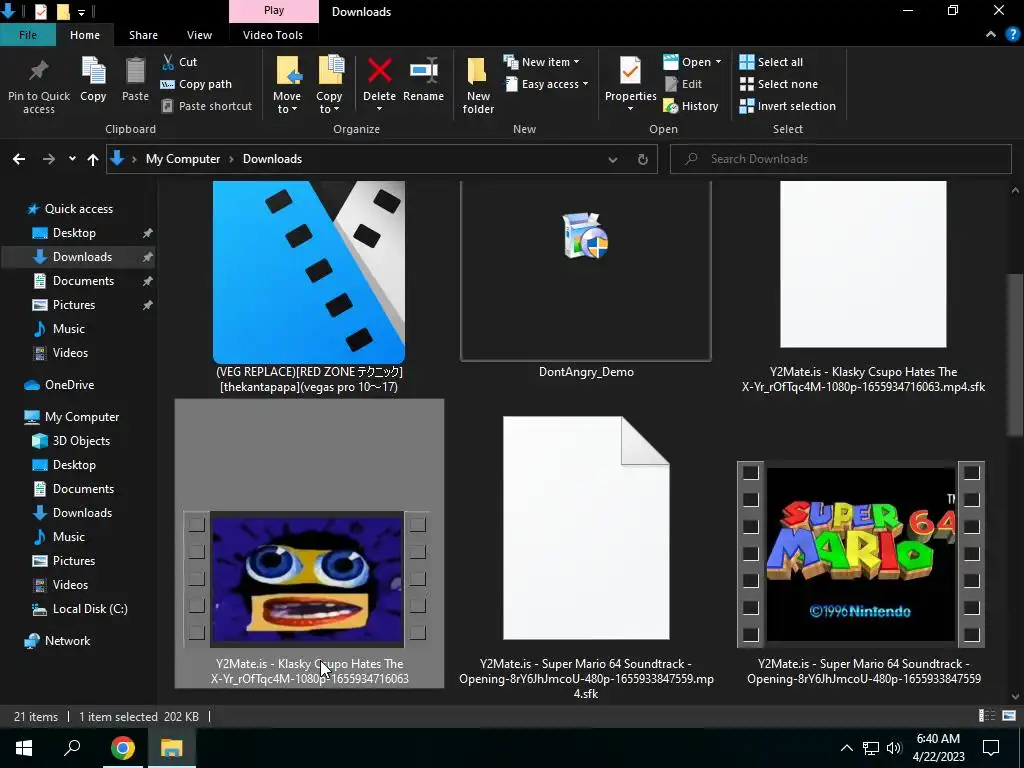Open the File menu
Viewport: 1024px width, 768px height.
click(28, 35)
